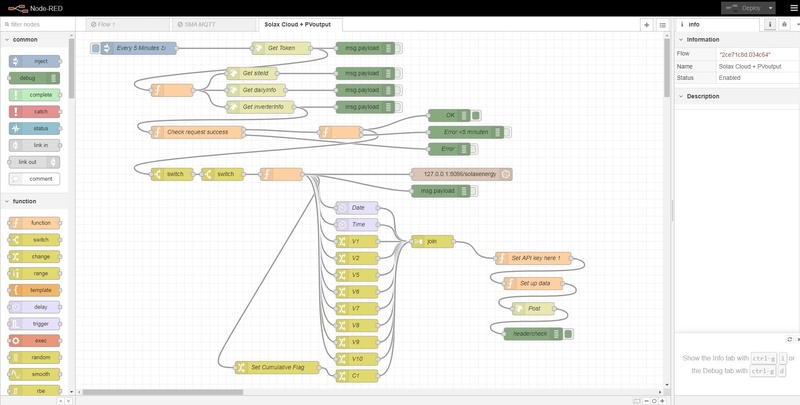Screen dimensions: 800x405
Task: Select the exec node in palette
Action: pos(34,341)
